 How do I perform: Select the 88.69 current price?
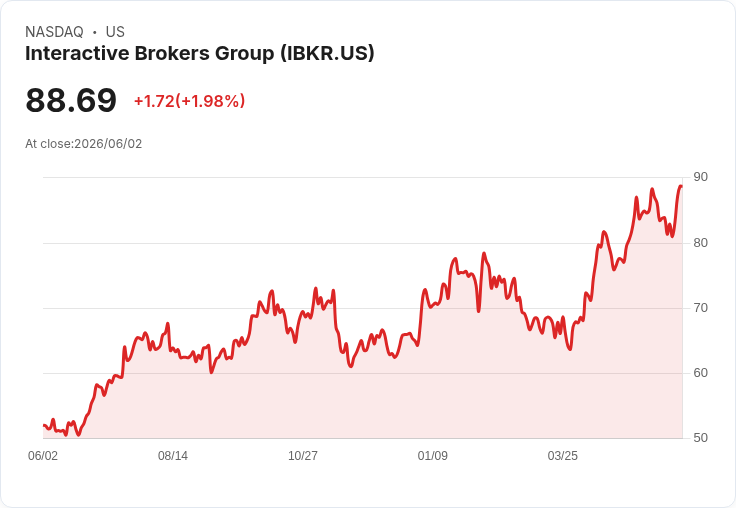click(71, 100)
